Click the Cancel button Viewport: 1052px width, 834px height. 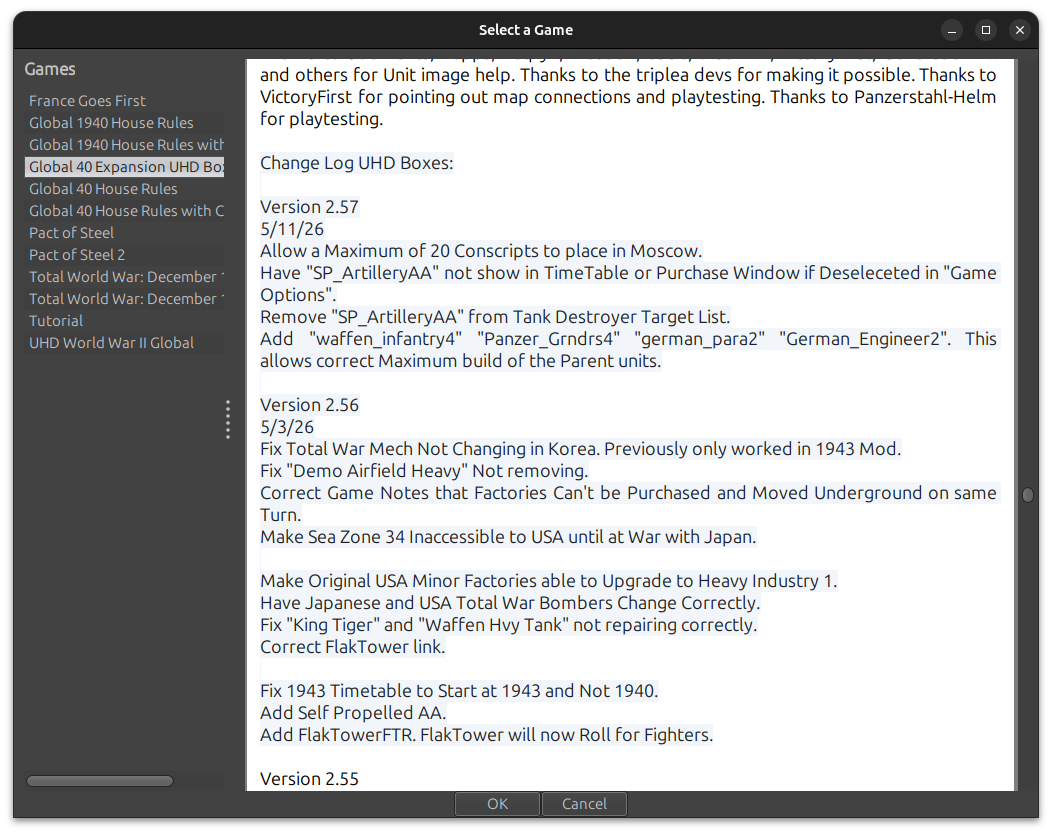(x=584, y=804)
